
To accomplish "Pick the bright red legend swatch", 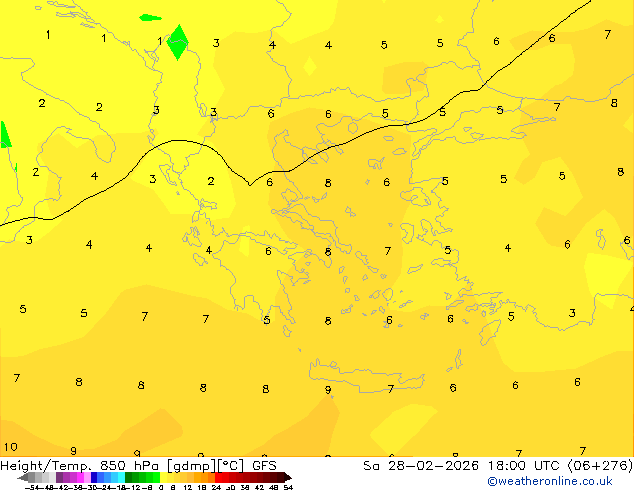I will (x=218, y=477).
